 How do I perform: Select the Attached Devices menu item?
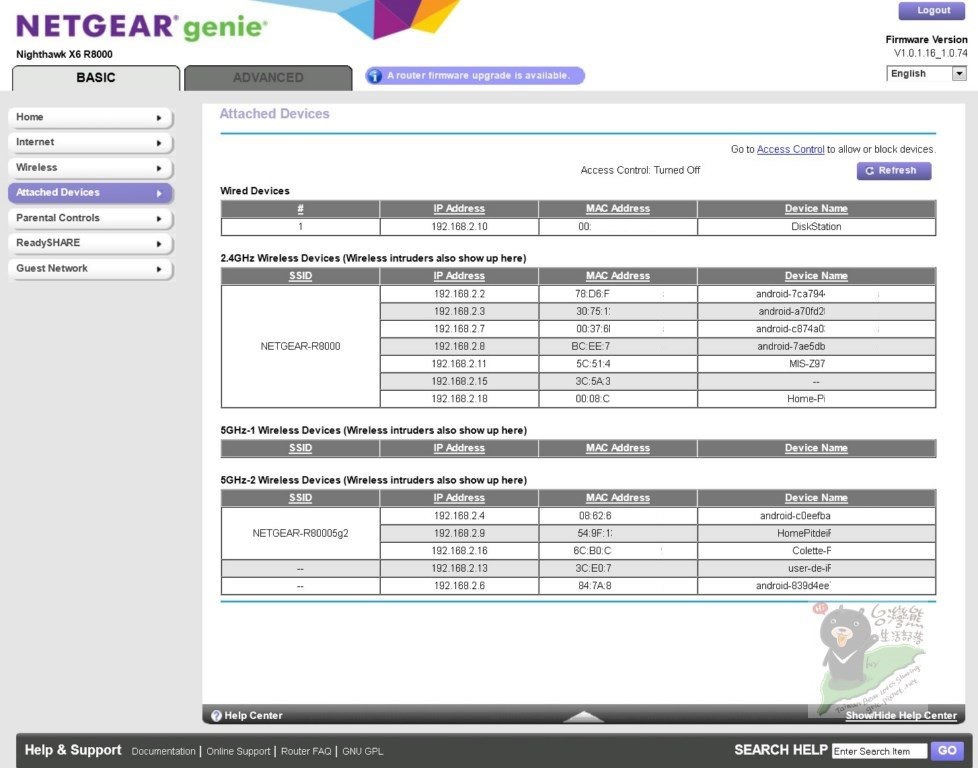pyautogui.click(x=90, y=193)
